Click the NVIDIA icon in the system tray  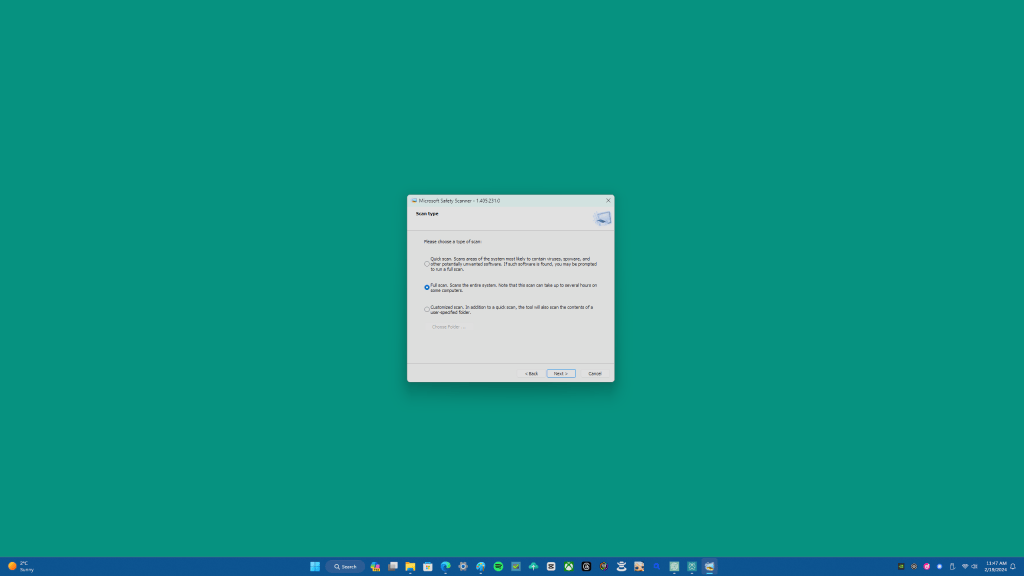(901, 566)
